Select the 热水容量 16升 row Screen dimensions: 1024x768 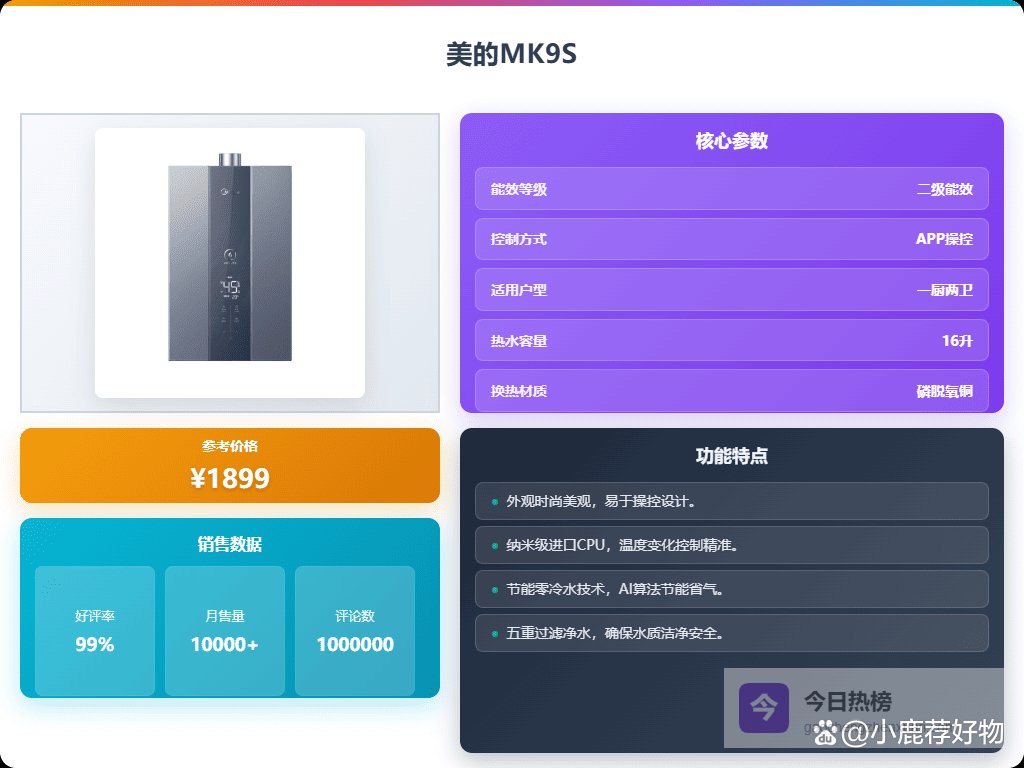point(731,340)
